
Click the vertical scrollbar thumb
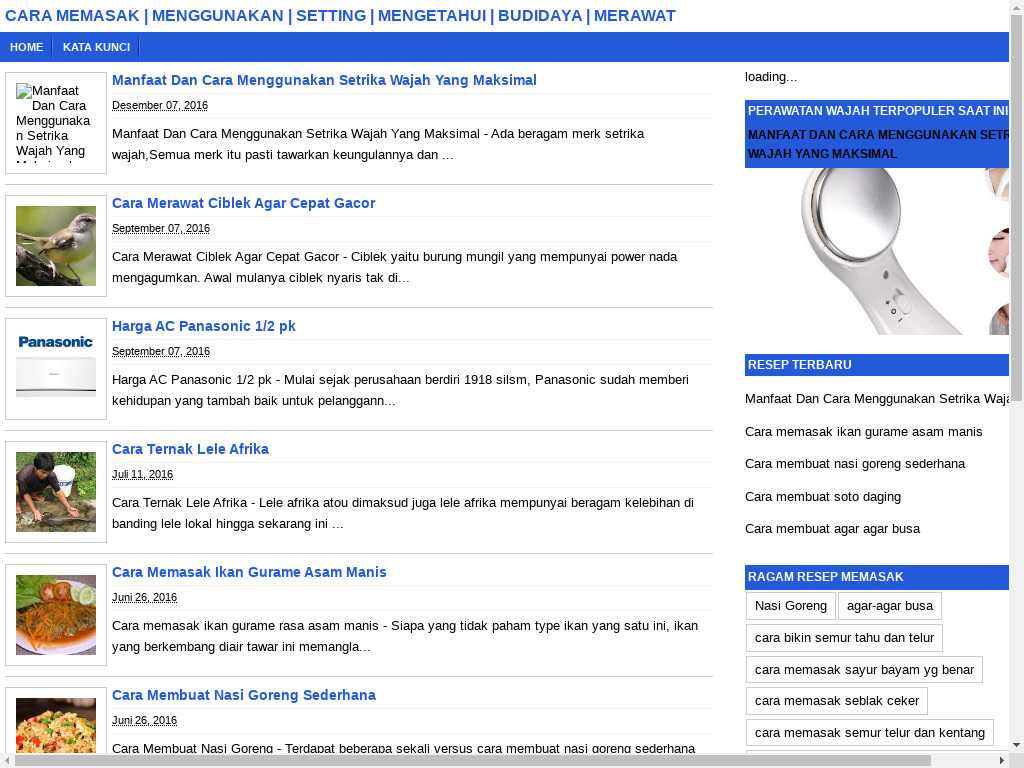coord(1016,209)
